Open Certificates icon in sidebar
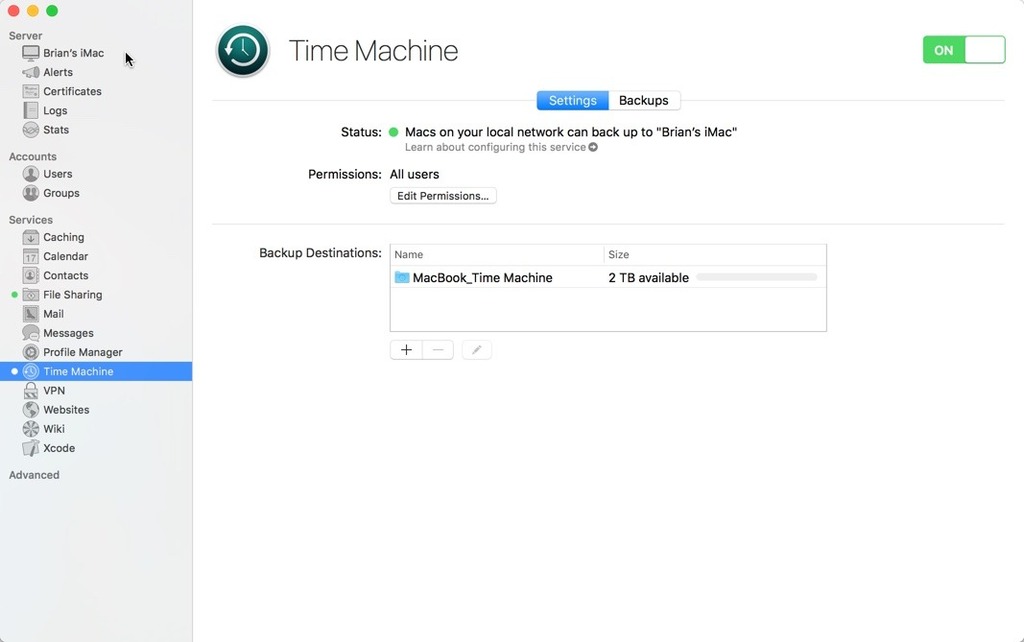The width and height of the screenshot is (1024, 642). (31, 91)
